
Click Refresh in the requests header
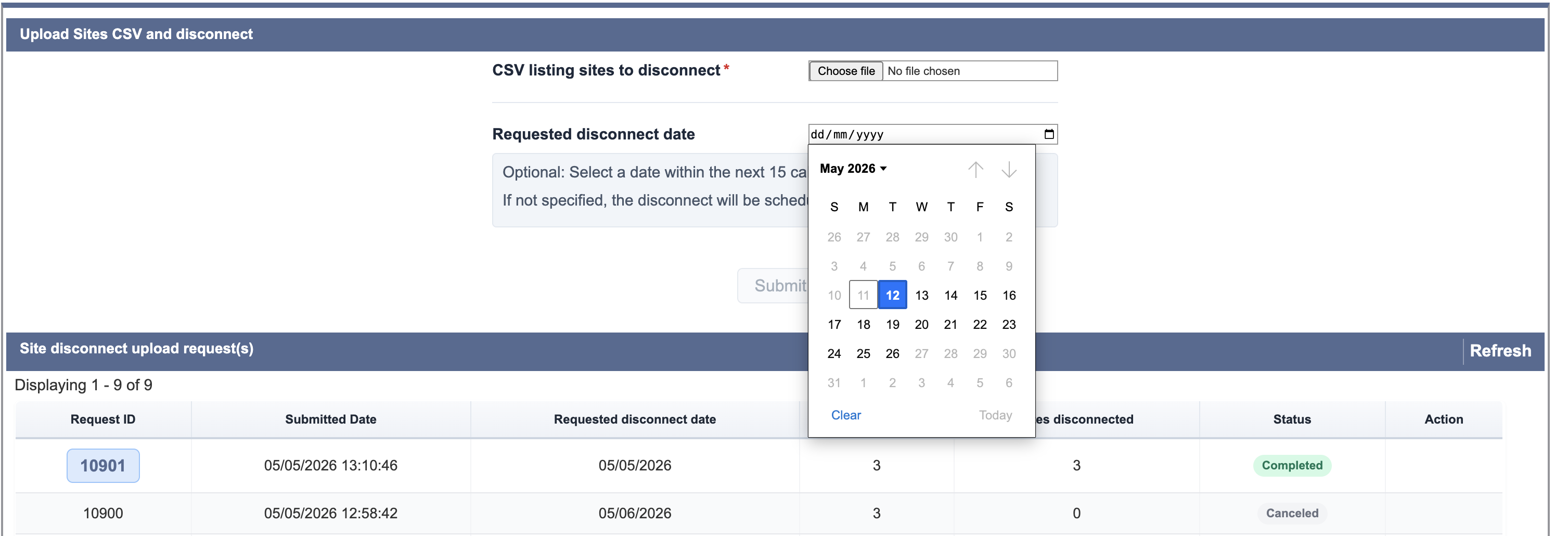click(x=1500, y=351)
